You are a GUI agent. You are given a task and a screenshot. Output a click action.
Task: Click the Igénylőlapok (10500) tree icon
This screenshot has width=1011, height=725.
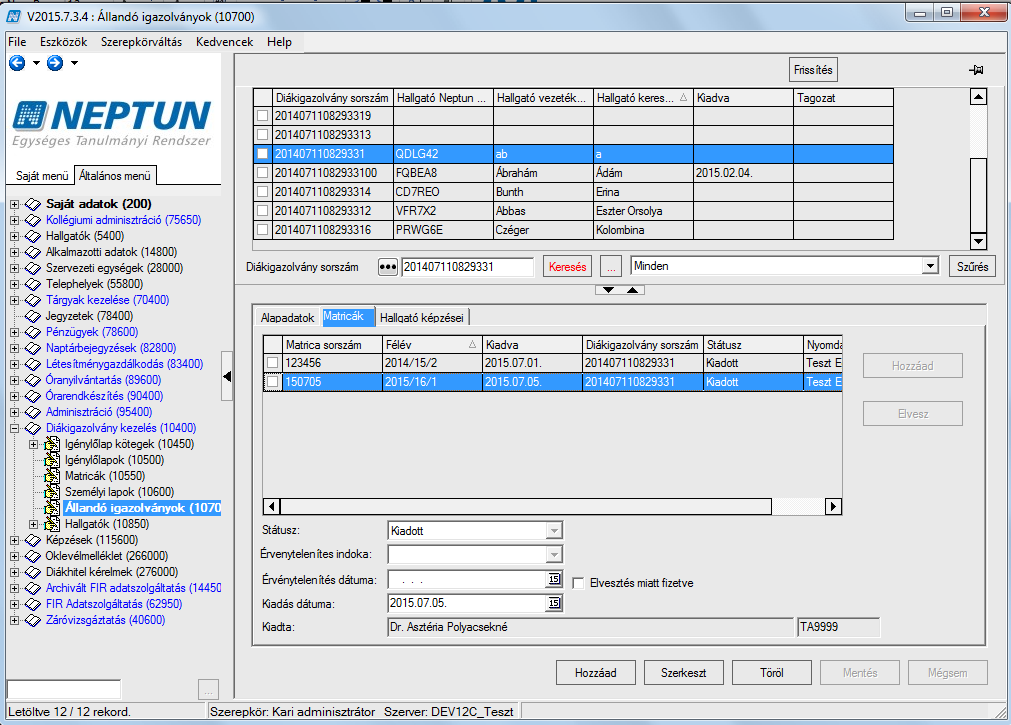click(52, 460)
